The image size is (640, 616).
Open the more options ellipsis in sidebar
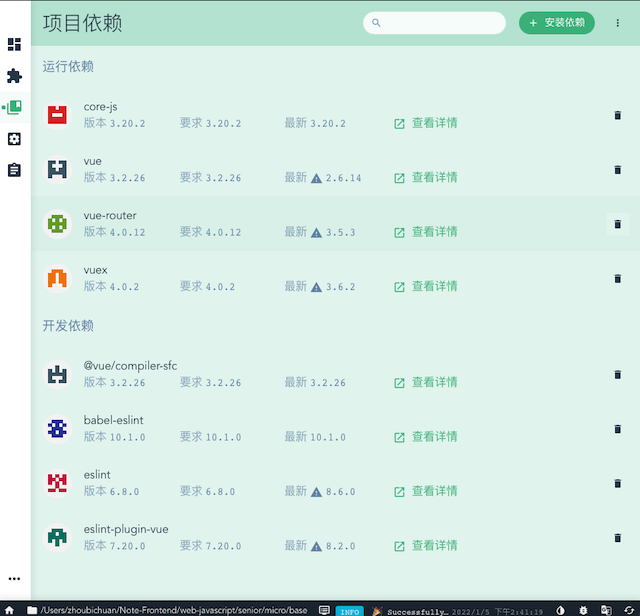[14, 578]
